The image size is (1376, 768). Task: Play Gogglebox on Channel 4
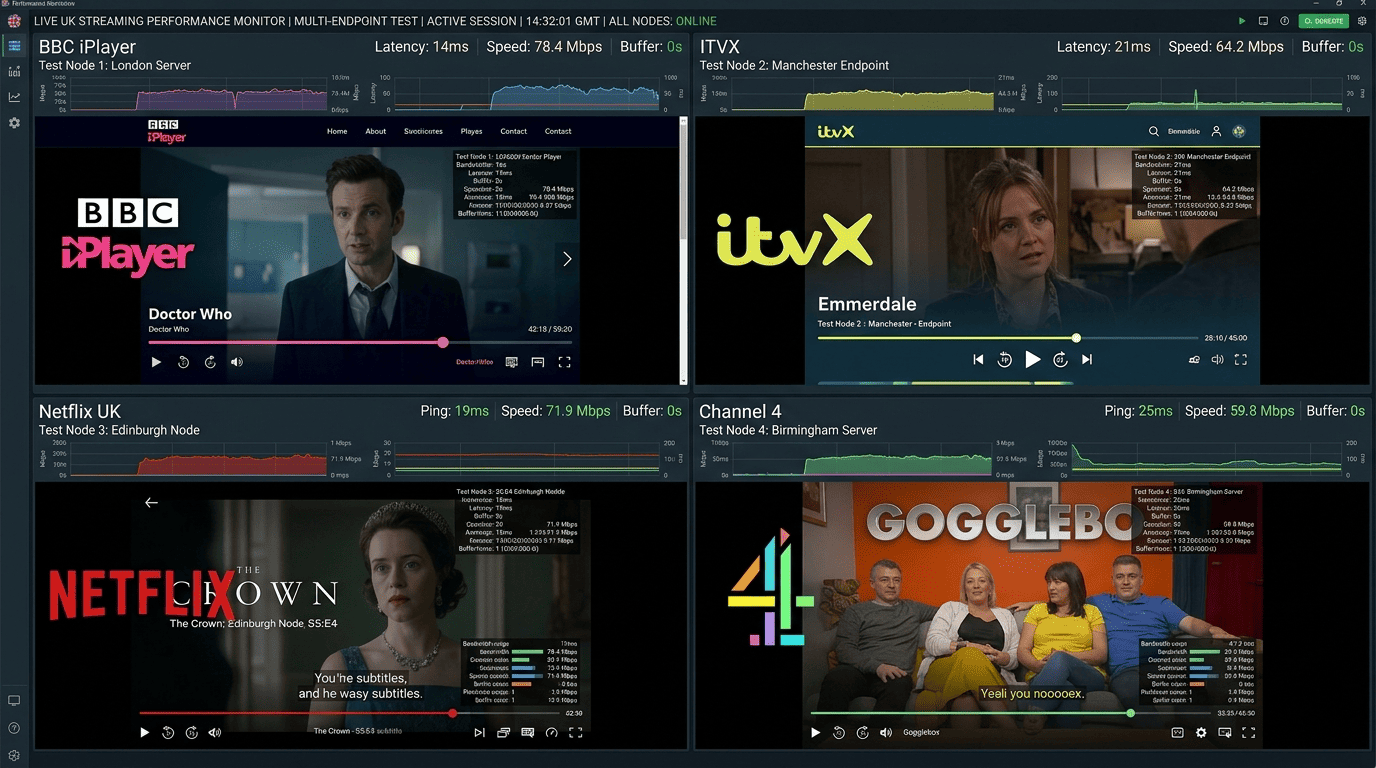[815, 733]
